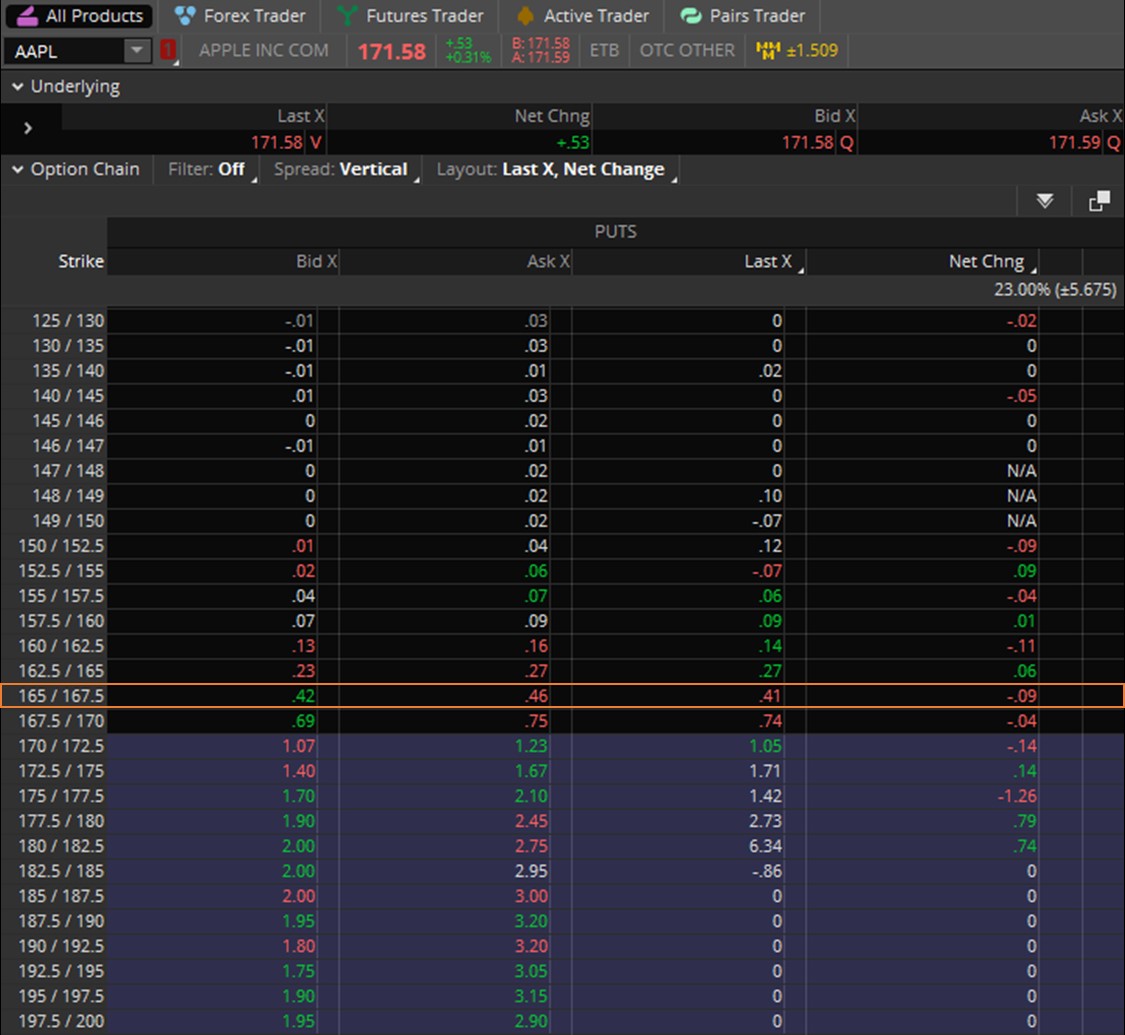Image resolution: width=1125 pixels, height=1035 pixels.
Task: Change the Spread: Vertical setting
Action: (342, 170)
